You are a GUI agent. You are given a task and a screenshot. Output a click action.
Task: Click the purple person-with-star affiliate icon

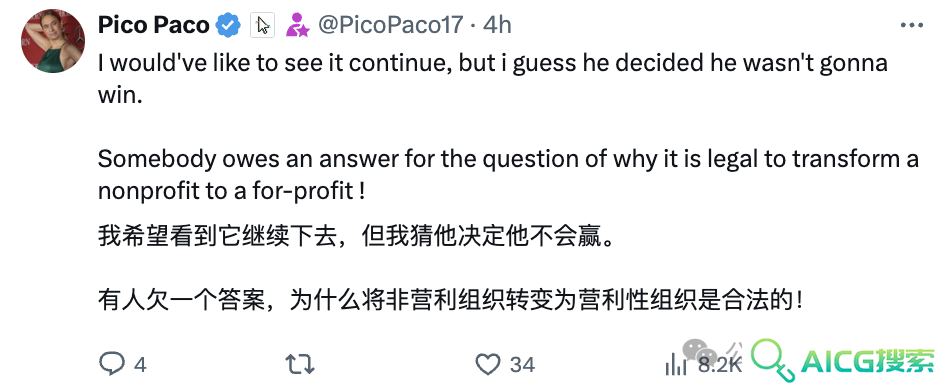297,25
